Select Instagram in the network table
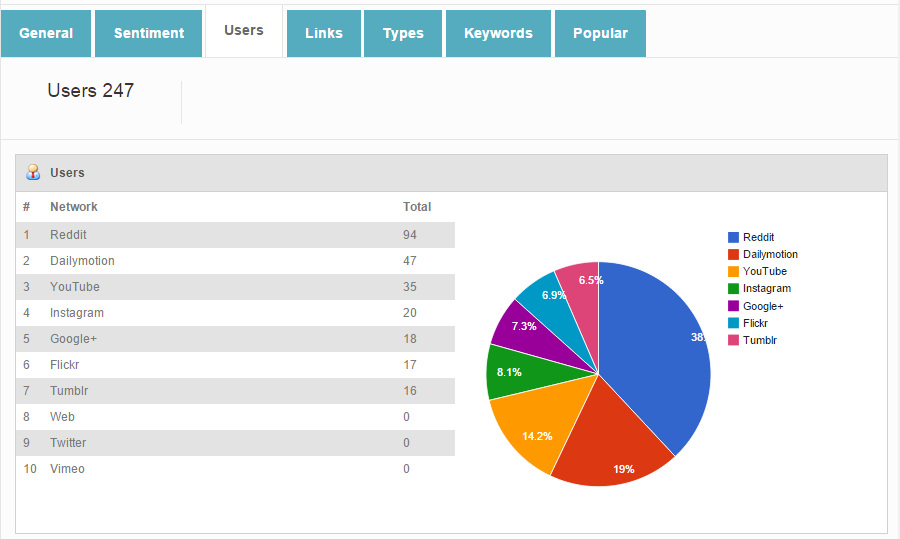 click(77, 313)
